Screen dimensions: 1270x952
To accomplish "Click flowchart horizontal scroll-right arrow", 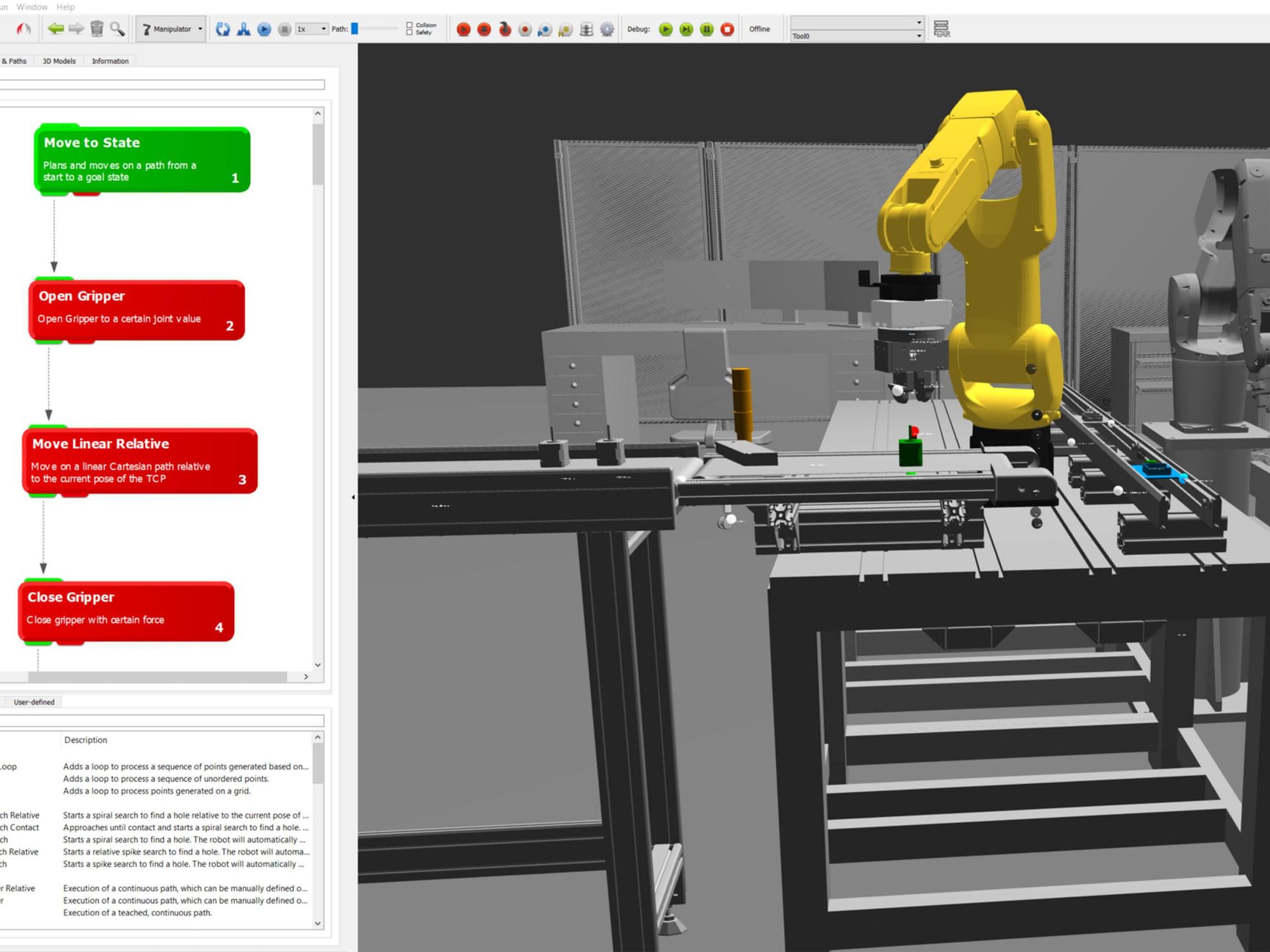I will pos(306,677).
